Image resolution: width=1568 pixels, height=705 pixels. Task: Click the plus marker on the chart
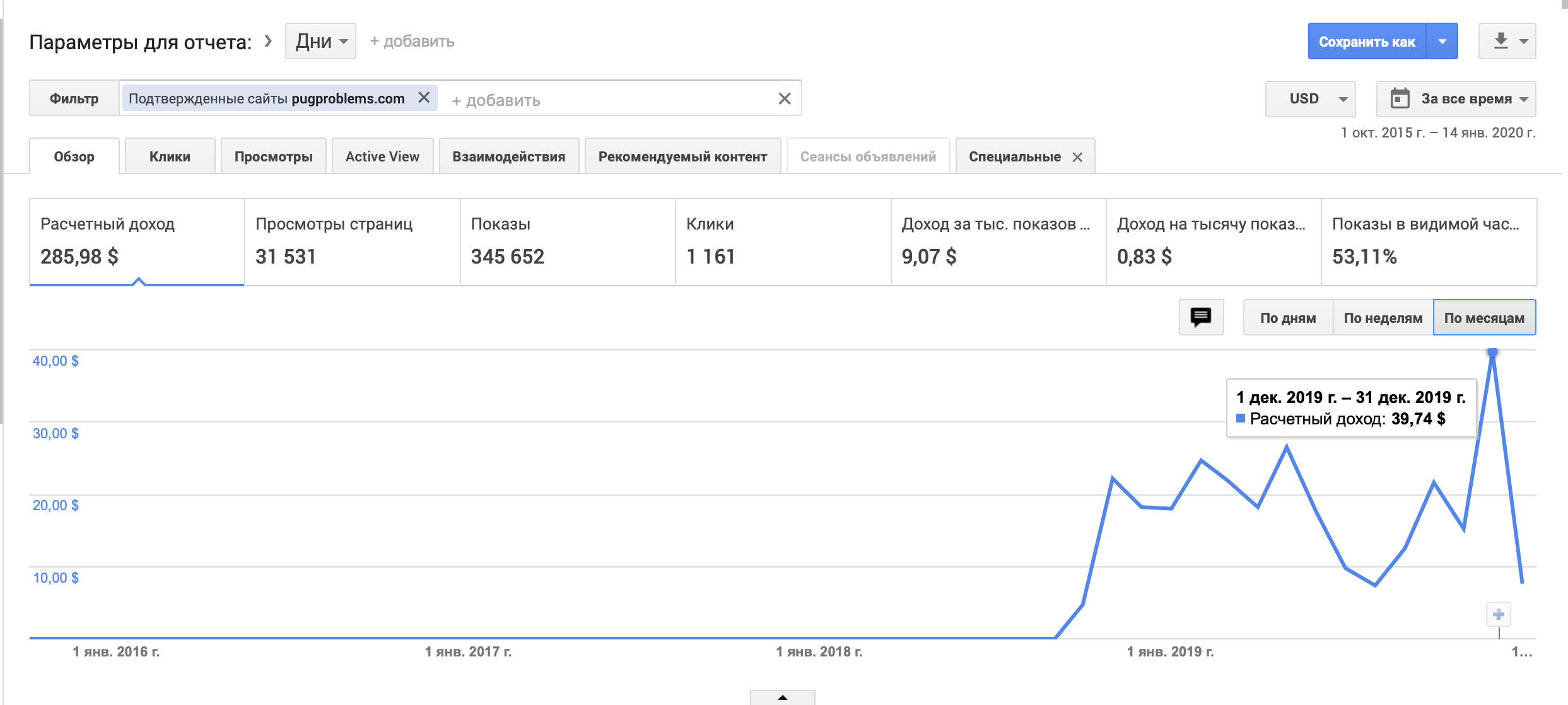(1499, 614)
